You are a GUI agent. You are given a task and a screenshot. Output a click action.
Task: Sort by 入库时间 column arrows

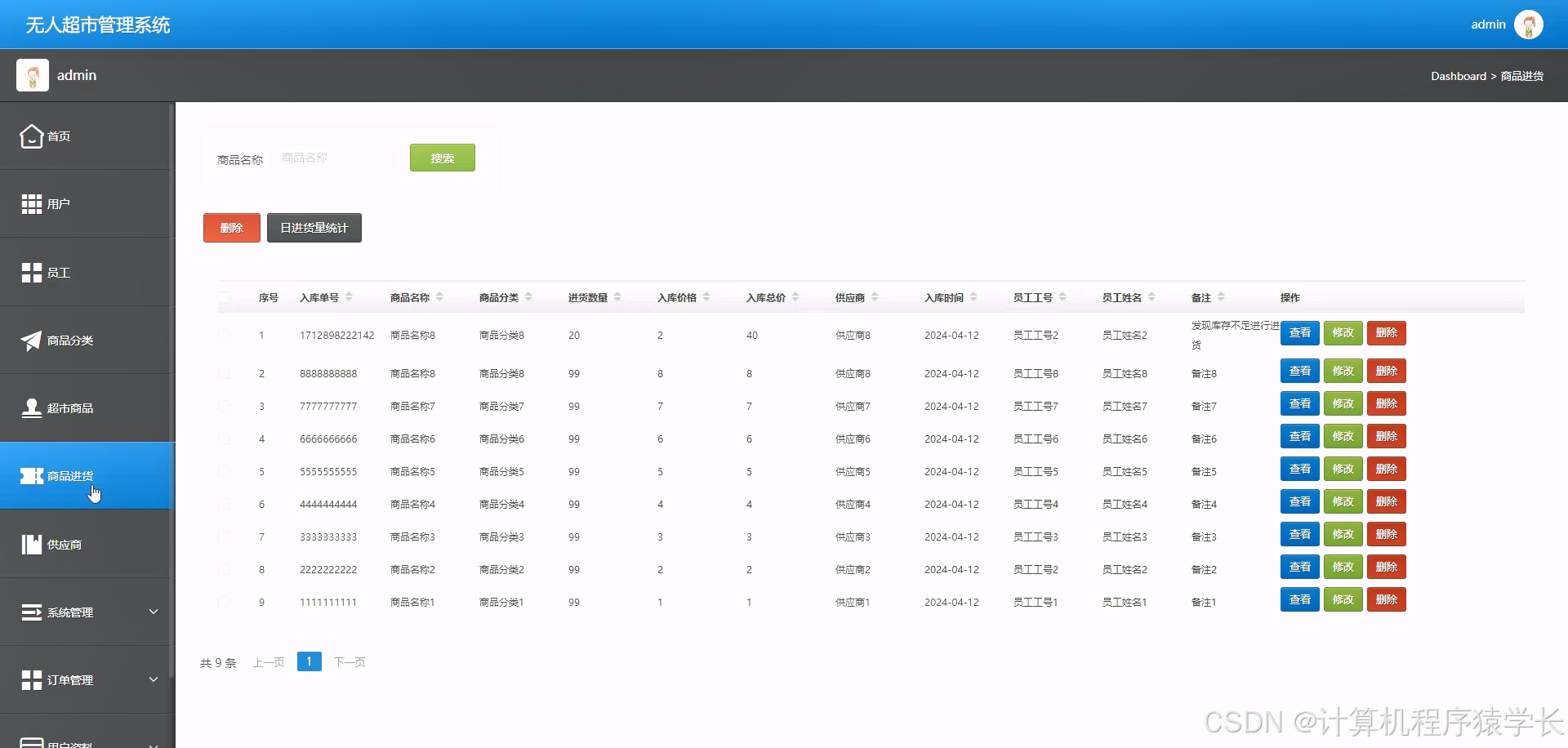click(973, 297)
